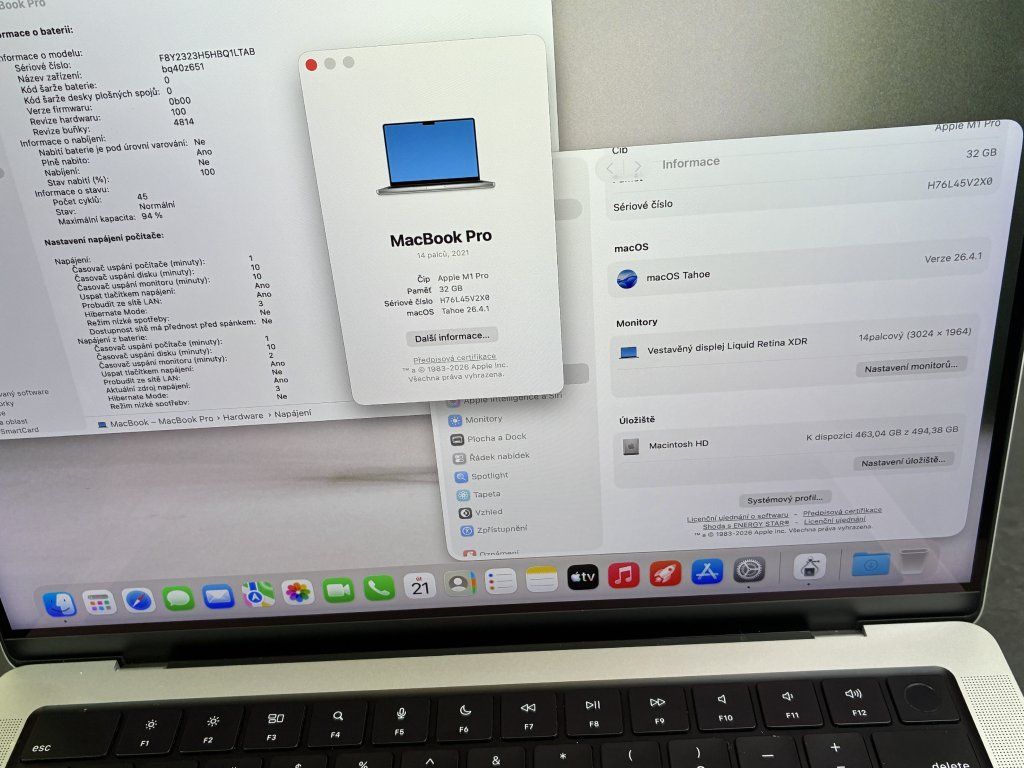Click Nastavení napájení počítače heading
The height and width of the screenshot is (768, 1024).
[104, 238]
